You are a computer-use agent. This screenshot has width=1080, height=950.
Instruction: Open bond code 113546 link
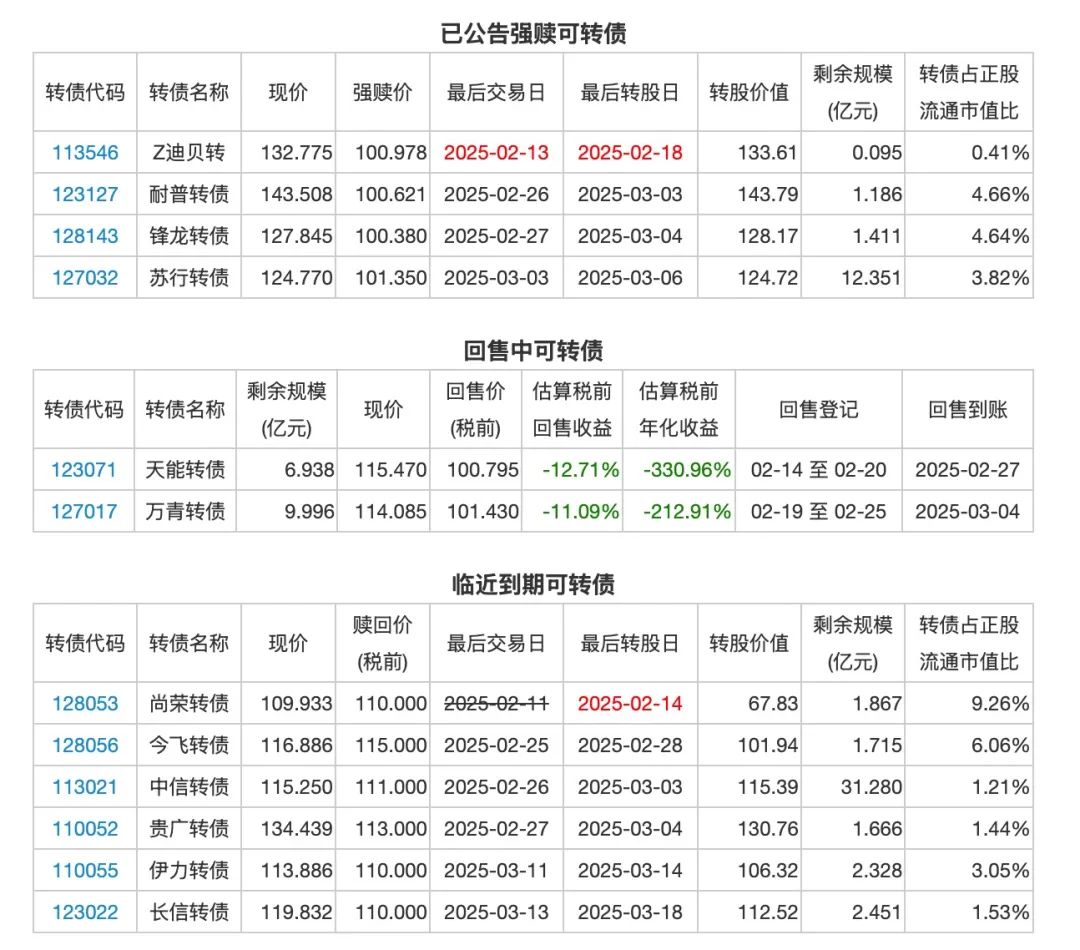(85, 152)
